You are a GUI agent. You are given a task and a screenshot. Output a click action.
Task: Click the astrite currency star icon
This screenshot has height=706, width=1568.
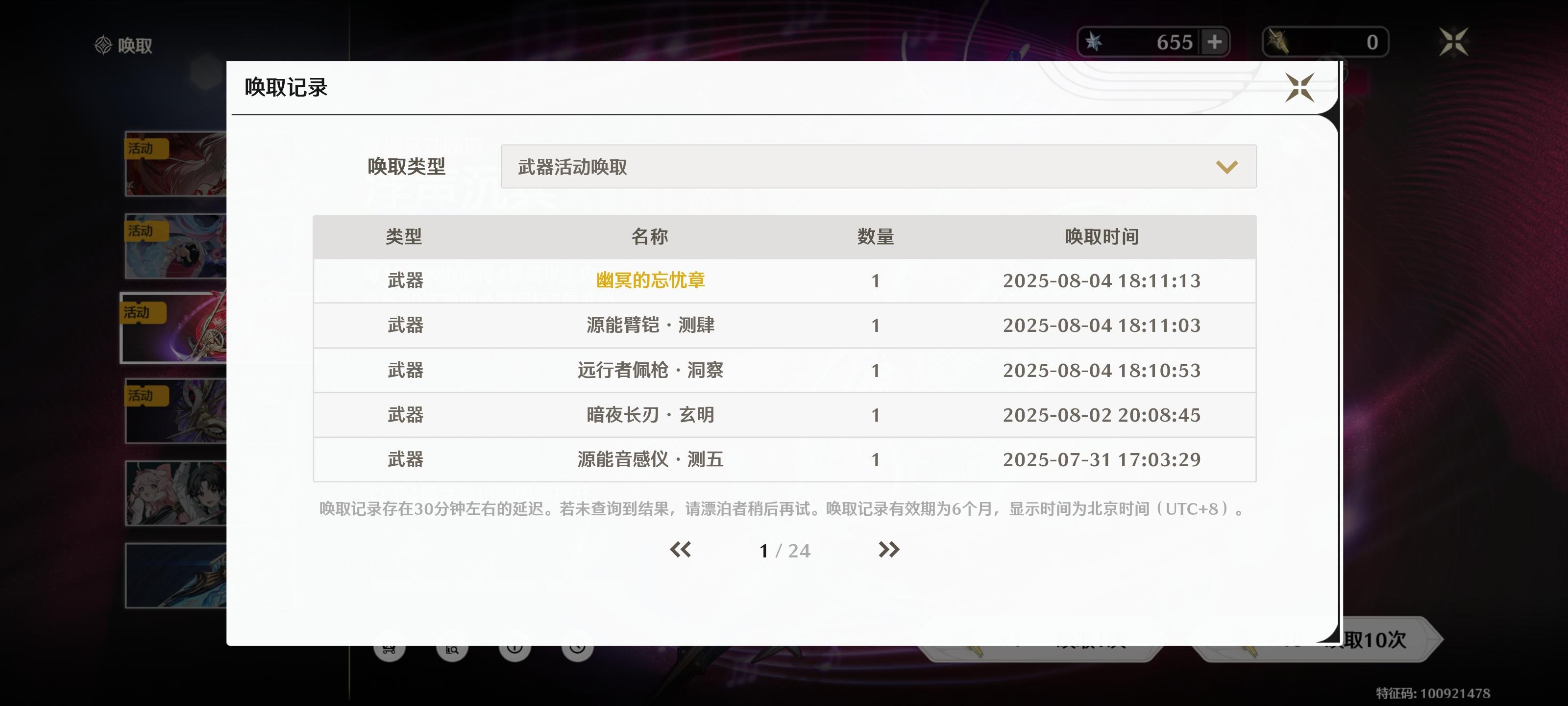point(1094,42)
